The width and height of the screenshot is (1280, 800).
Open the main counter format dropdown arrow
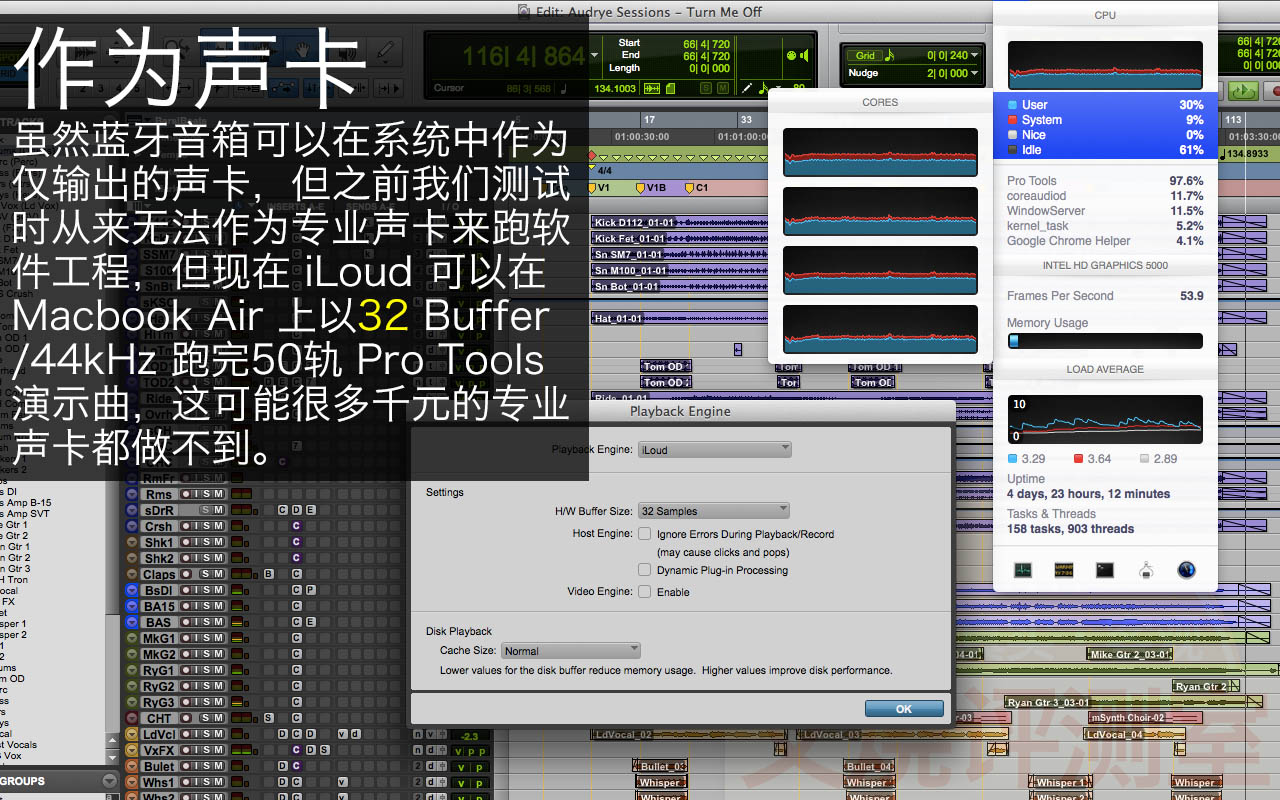point(593,55)
